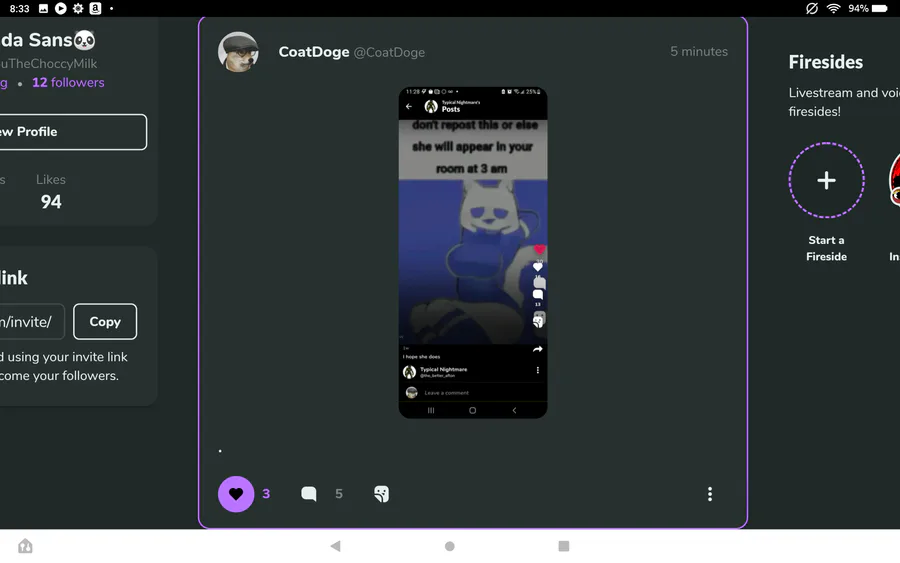The height and width of the screenshot is (563, 900).
Task: Tap the play notification icon in status bar
Action: tap(60, 9)
